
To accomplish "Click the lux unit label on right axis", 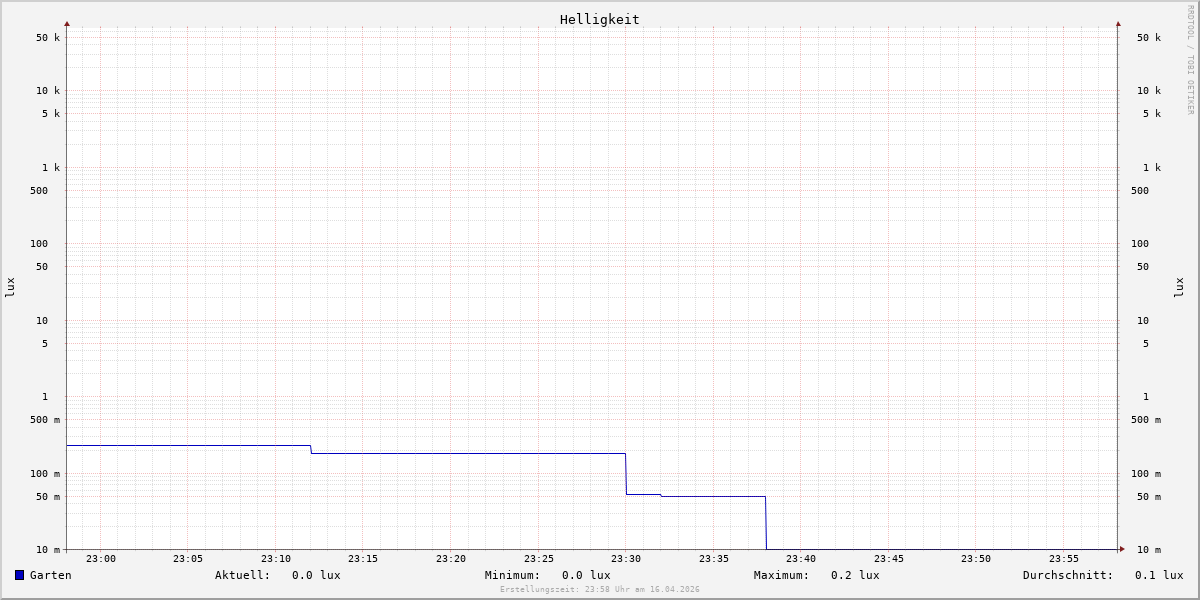I will (1179, 288).
